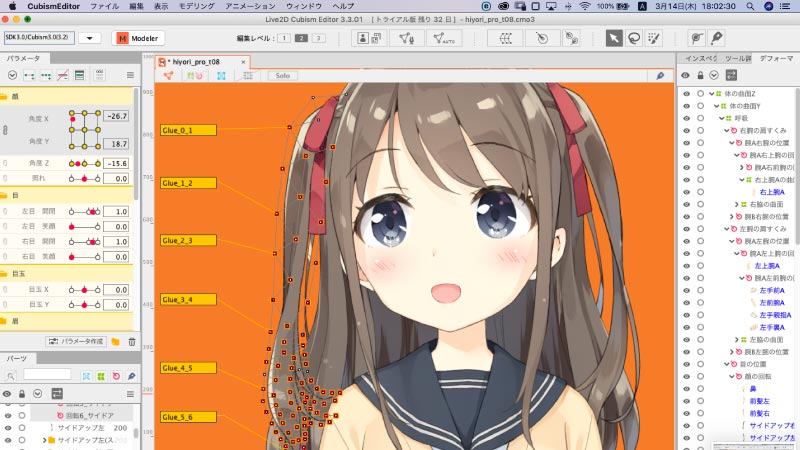The image size is (800, 450).
Task: Collapse the 体の曲面Z tree node
Action: 711,94
